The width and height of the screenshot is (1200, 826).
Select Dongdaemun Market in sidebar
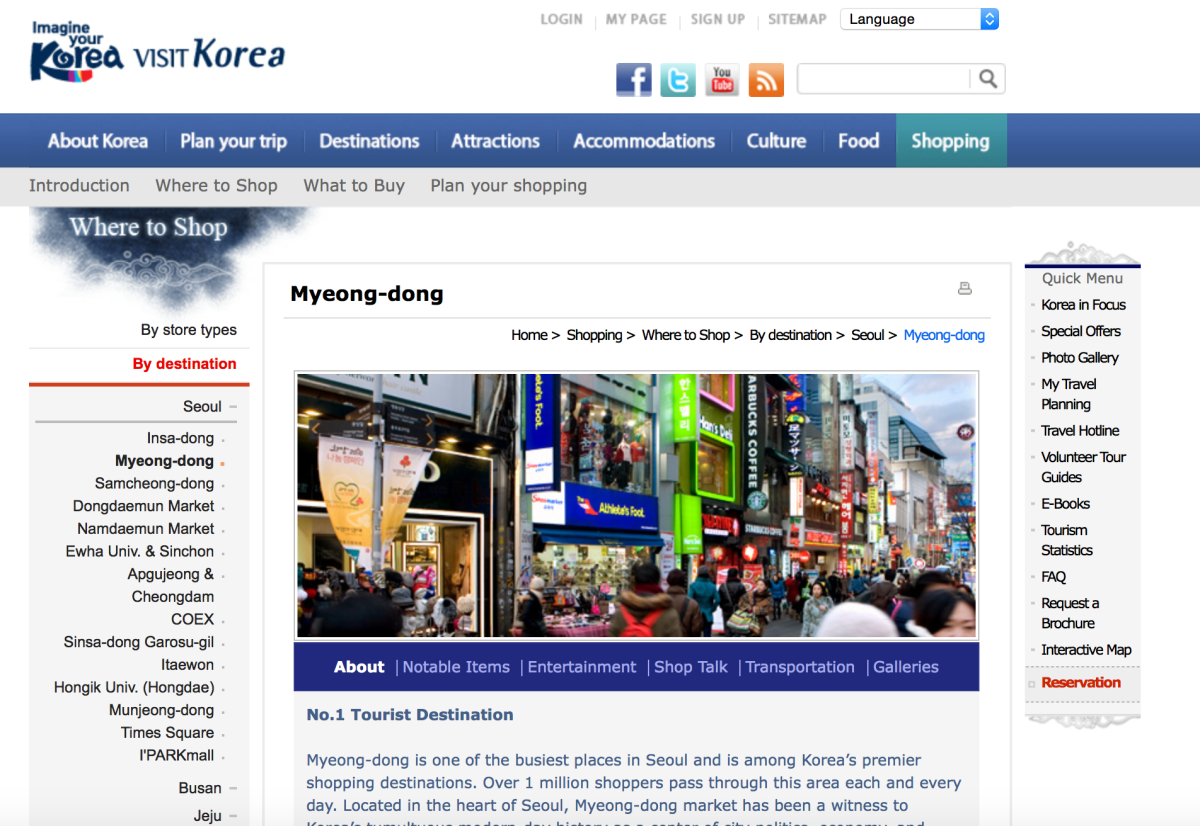(143, 506)
